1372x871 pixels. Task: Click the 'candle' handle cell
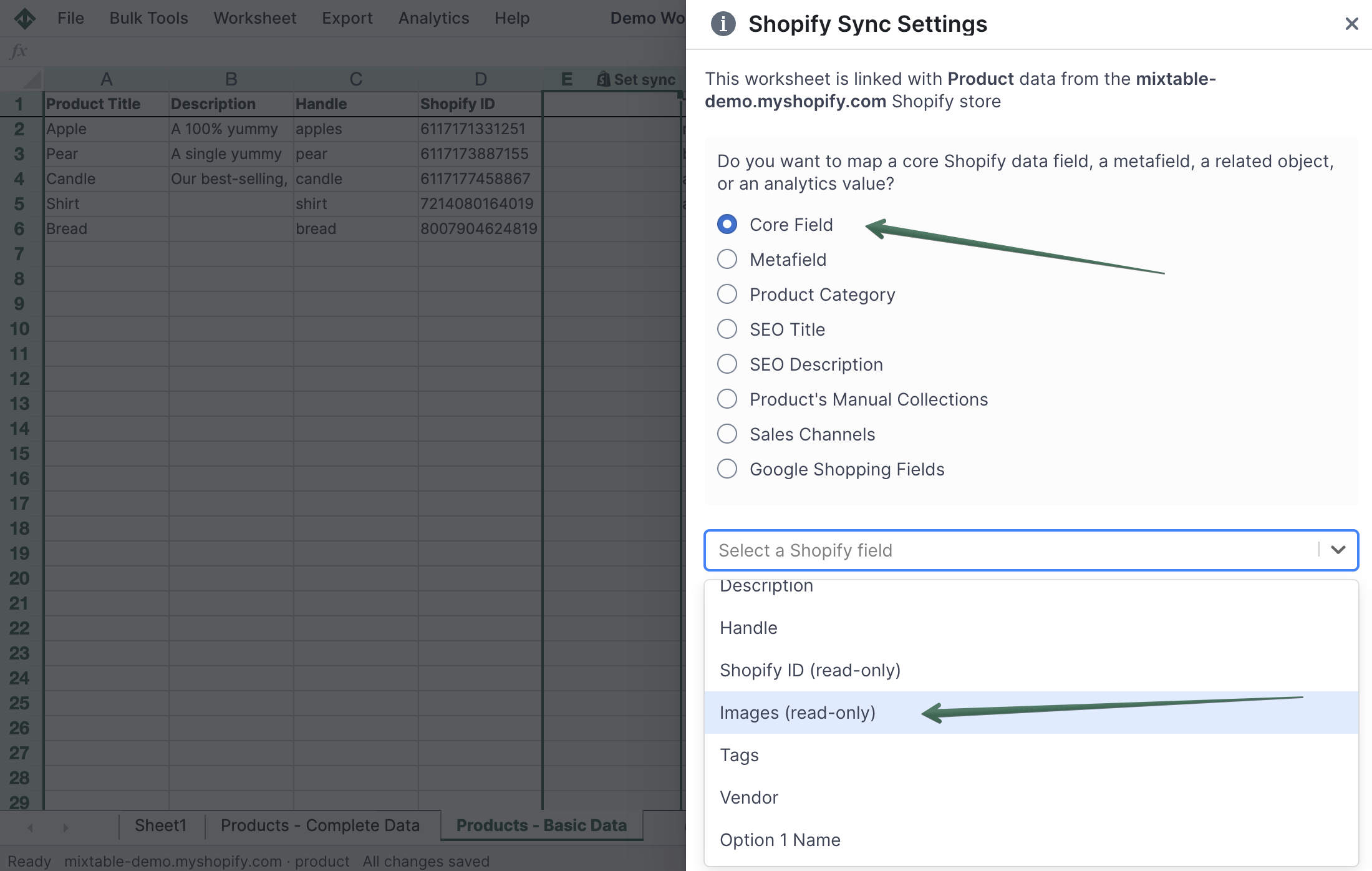[355, 179]
